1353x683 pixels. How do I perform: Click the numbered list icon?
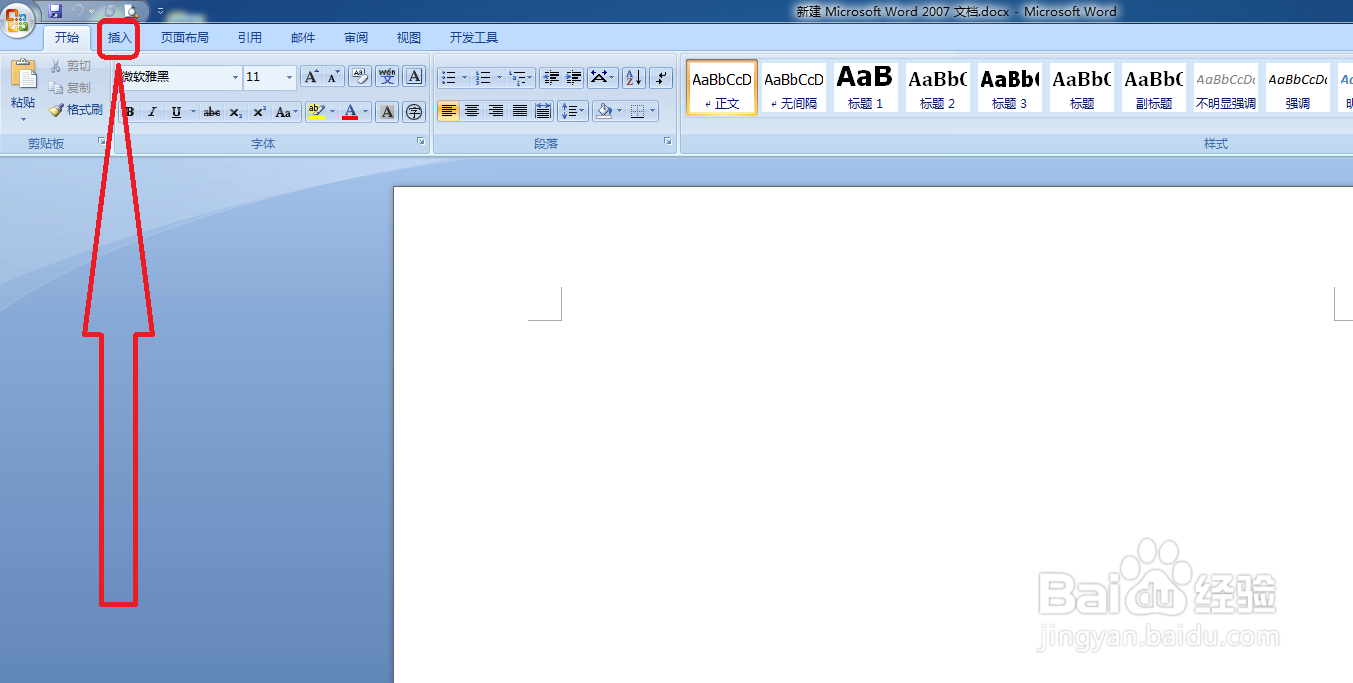coord(483,77)
